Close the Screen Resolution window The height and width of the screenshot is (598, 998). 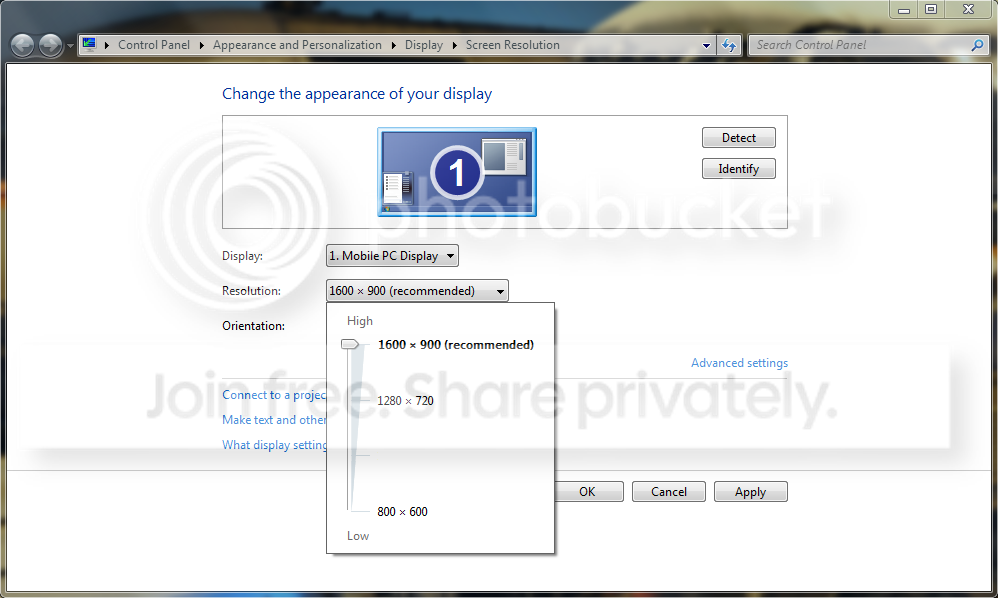pyautogui.click(x=968, y=10)
